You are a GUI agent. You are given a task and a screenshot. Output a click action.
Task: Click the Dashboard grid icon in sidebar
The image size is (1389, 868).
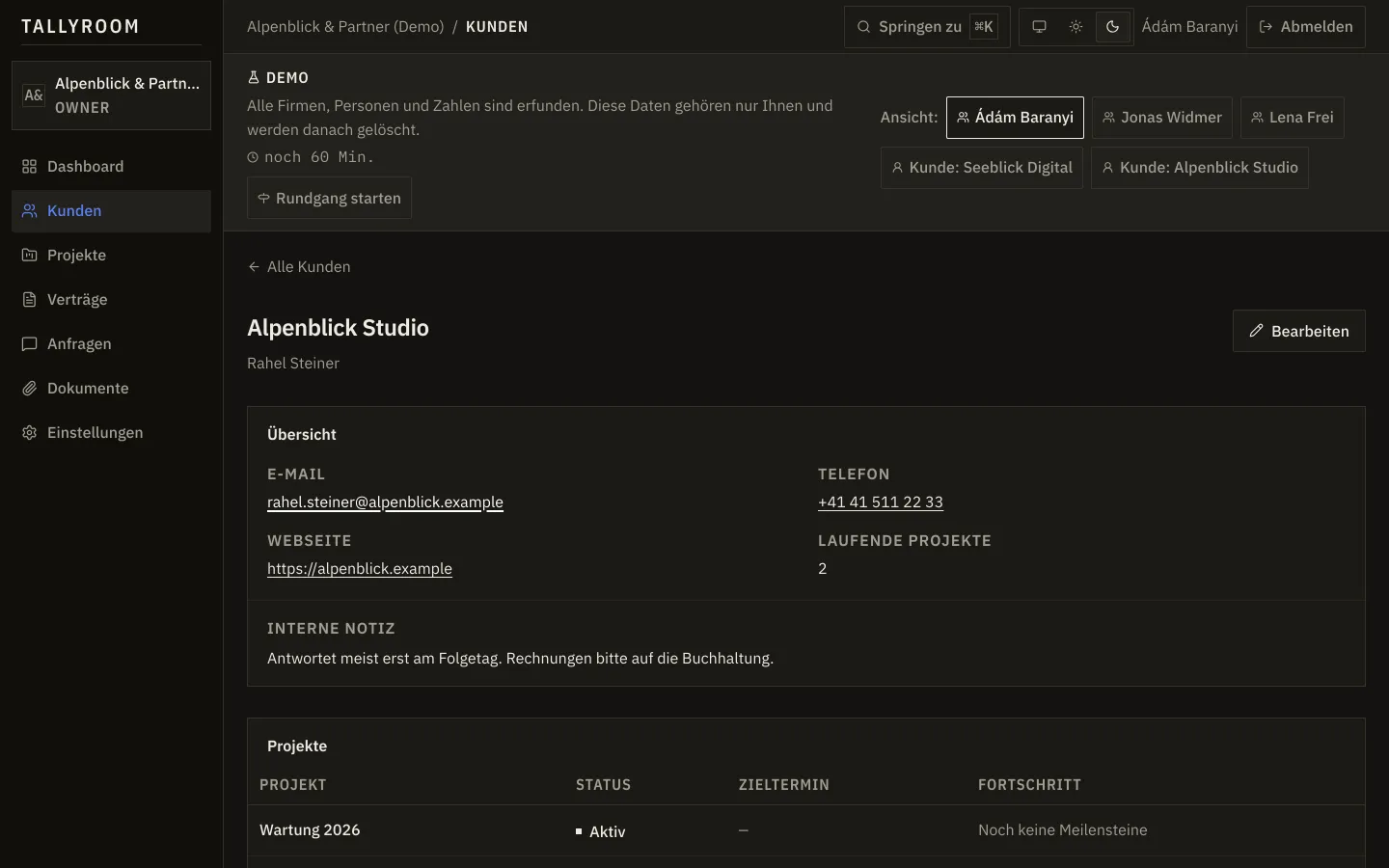(30, 167)
